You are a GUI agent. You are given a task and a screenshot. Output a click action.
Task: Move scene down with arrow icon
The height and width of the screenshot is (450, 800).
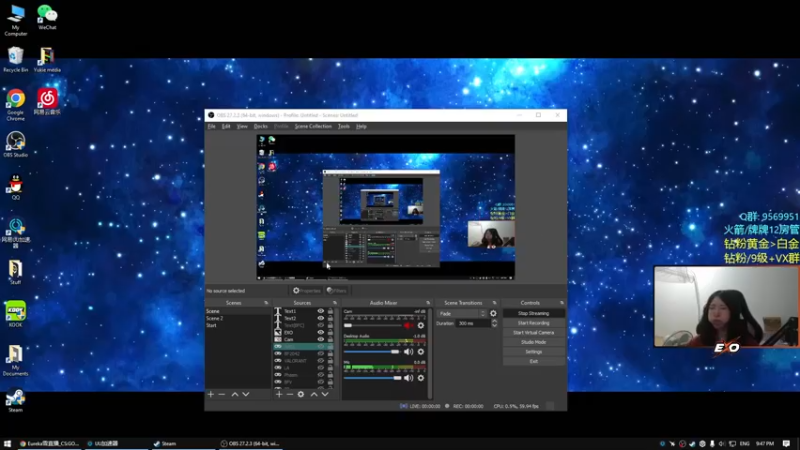click(x=245, y=394)
